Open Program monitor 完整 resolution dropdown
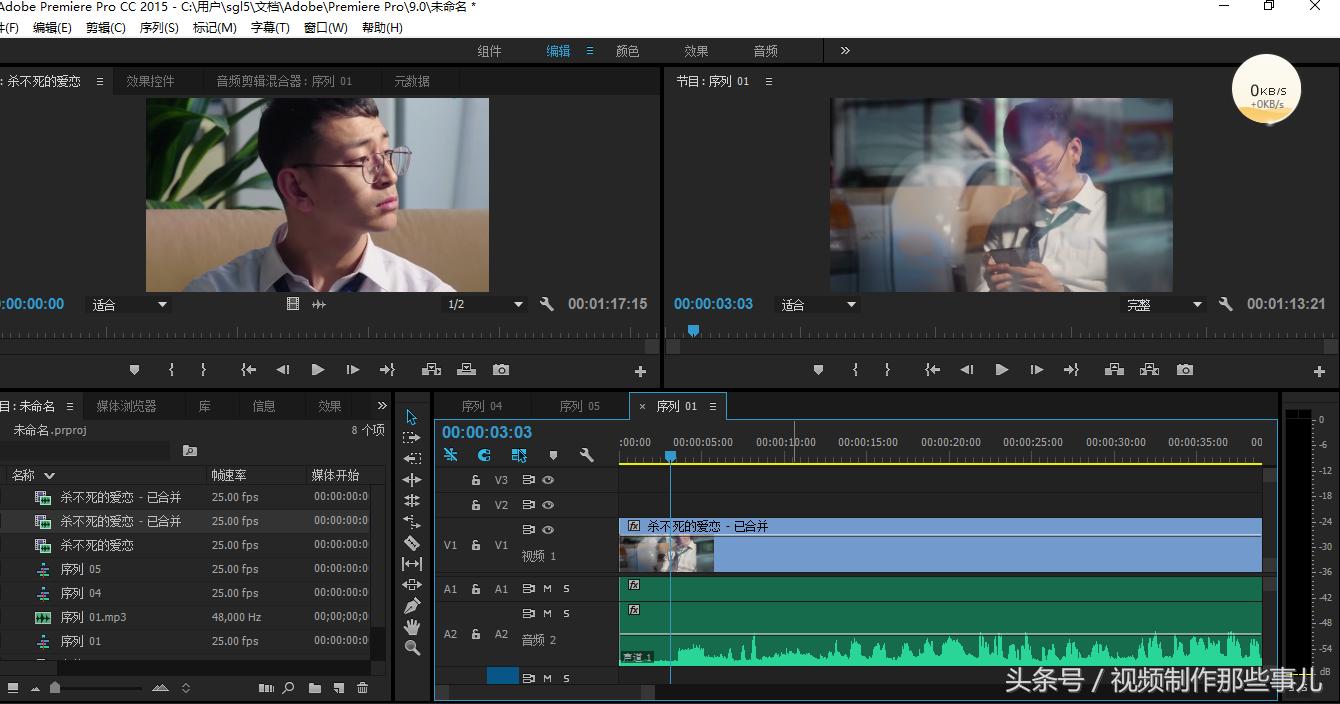 click(1165, 305)
